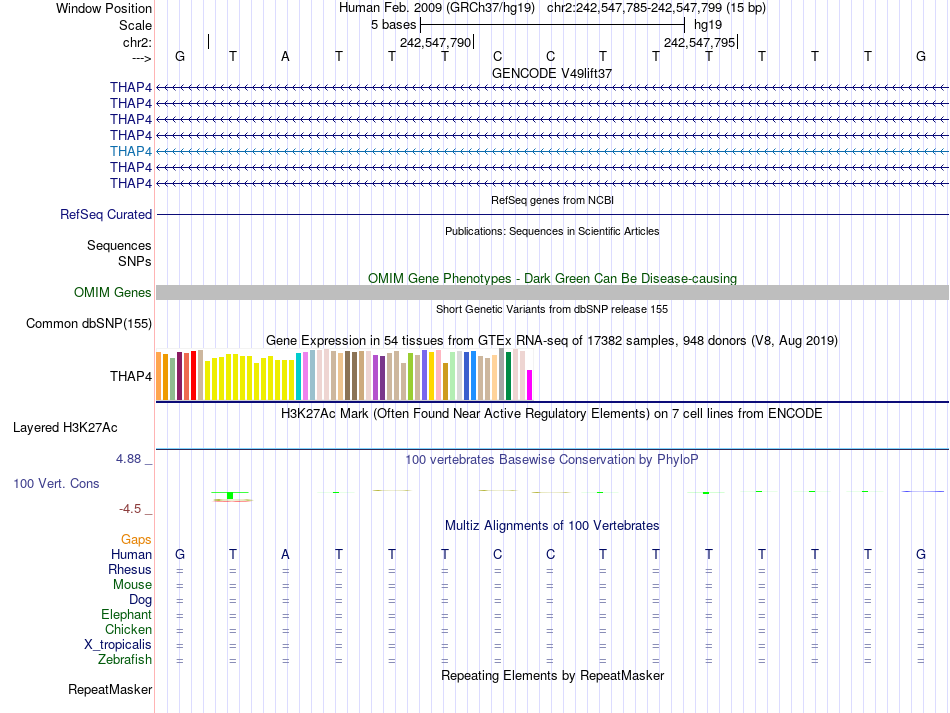Open the Common dbSNP(155) track label
Screen dimensions: 950x713
(x=89, y=323)
